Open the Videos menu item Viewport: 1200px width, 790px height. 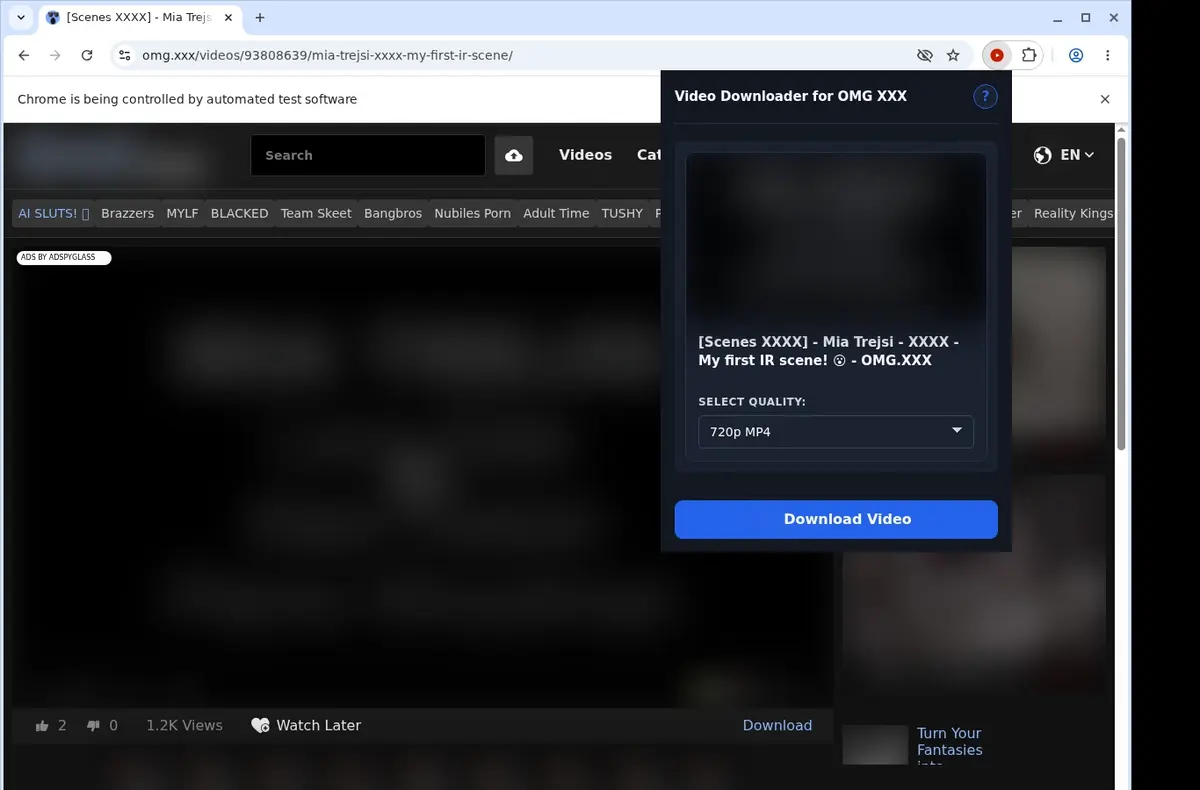pos(585,155)
